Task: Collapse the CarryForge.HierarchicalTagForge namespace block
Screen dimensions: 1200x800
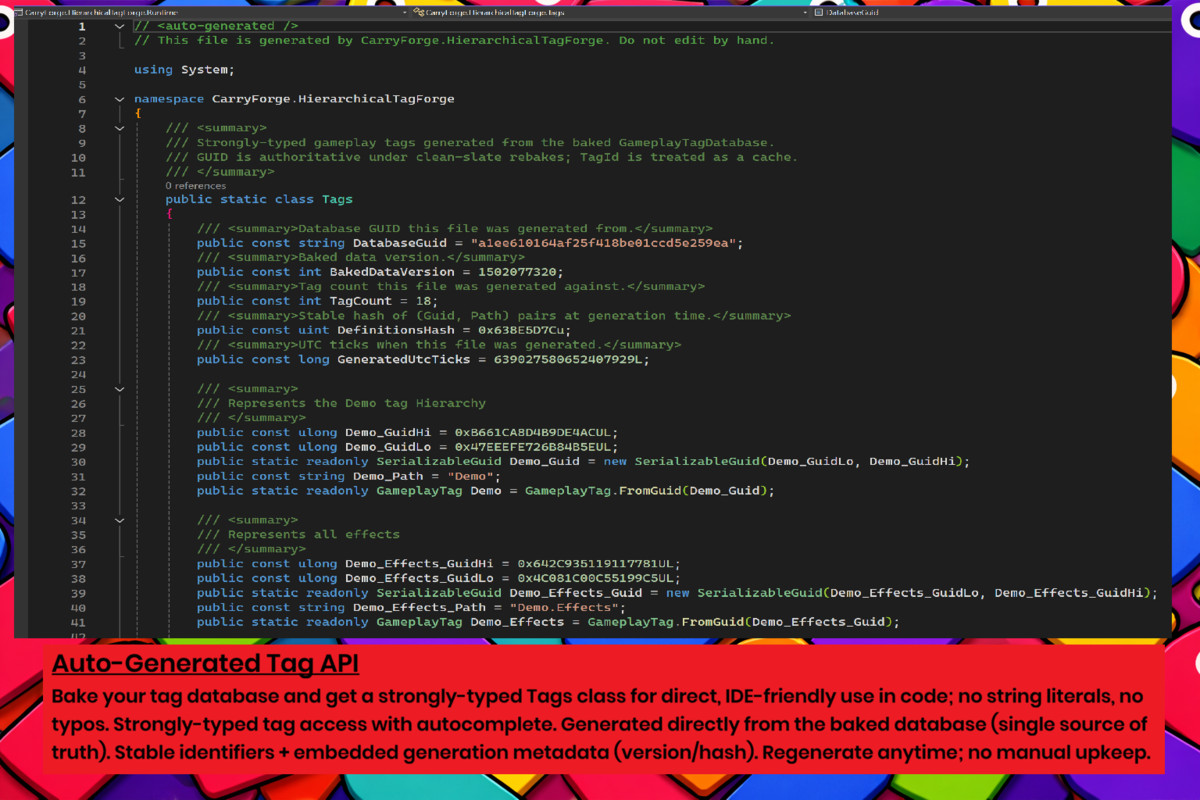Action: point(120,99)
